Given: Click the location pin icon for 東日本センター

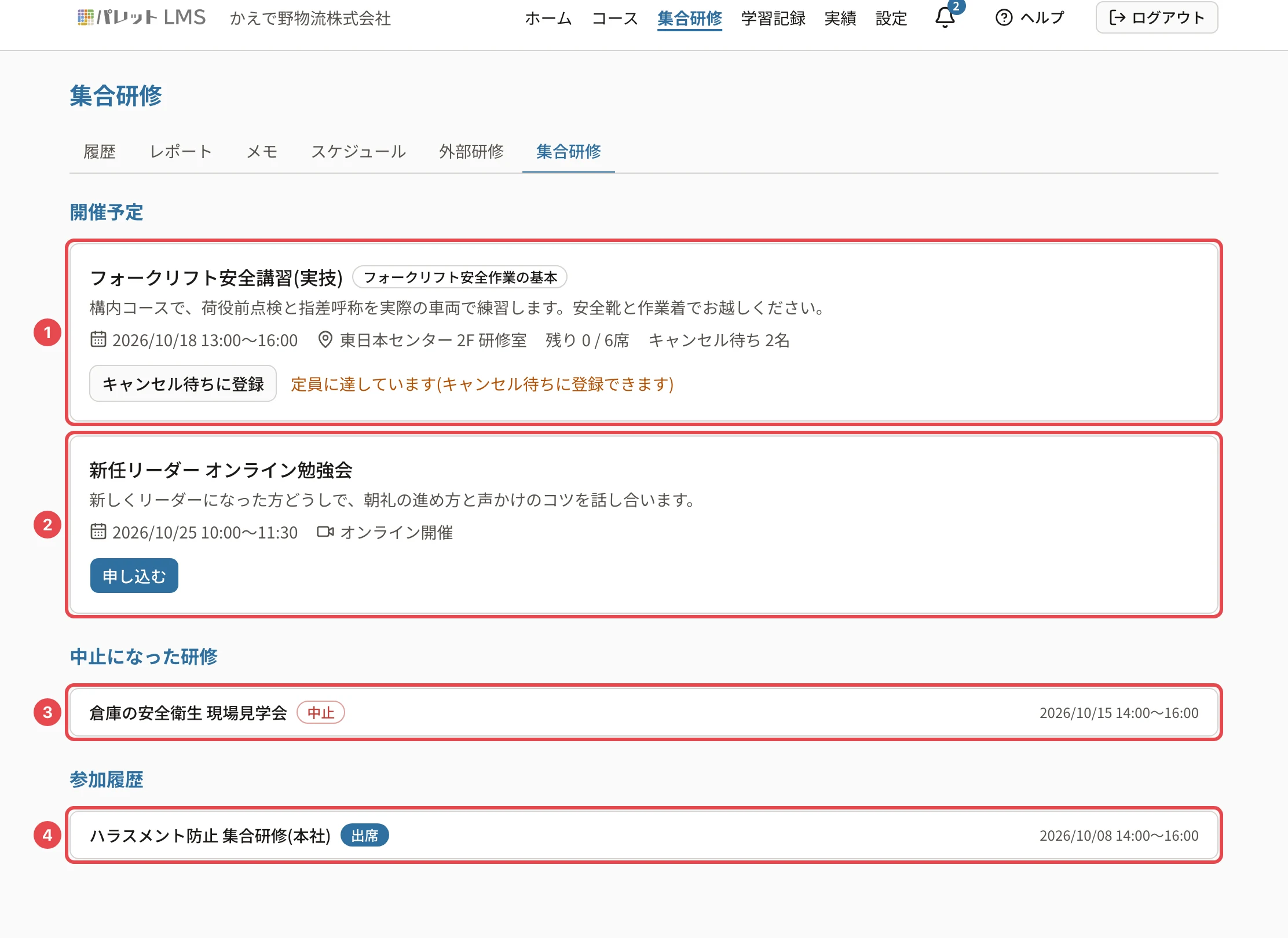Looking at the screenshot, I should click(325, 339).
